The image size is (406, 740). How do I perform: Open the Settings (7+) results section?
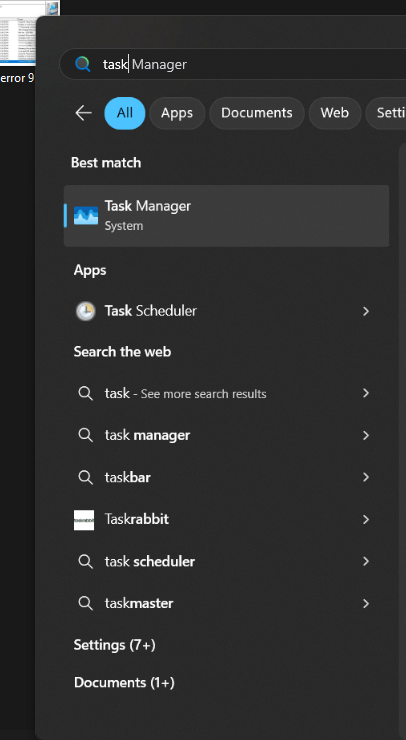(115, 645)
